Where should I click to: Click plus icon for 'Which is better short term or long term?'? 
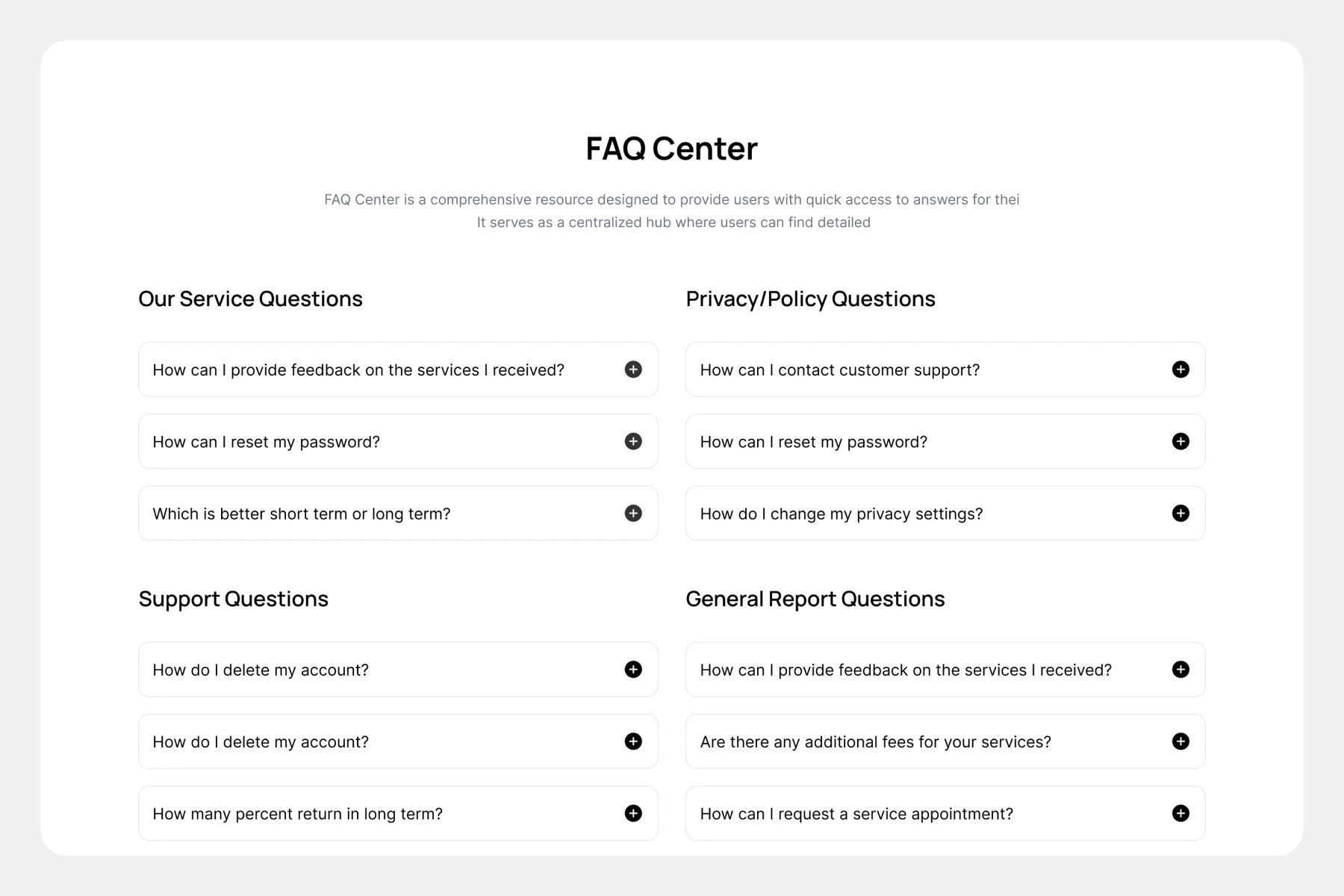[x=633, y=514]
